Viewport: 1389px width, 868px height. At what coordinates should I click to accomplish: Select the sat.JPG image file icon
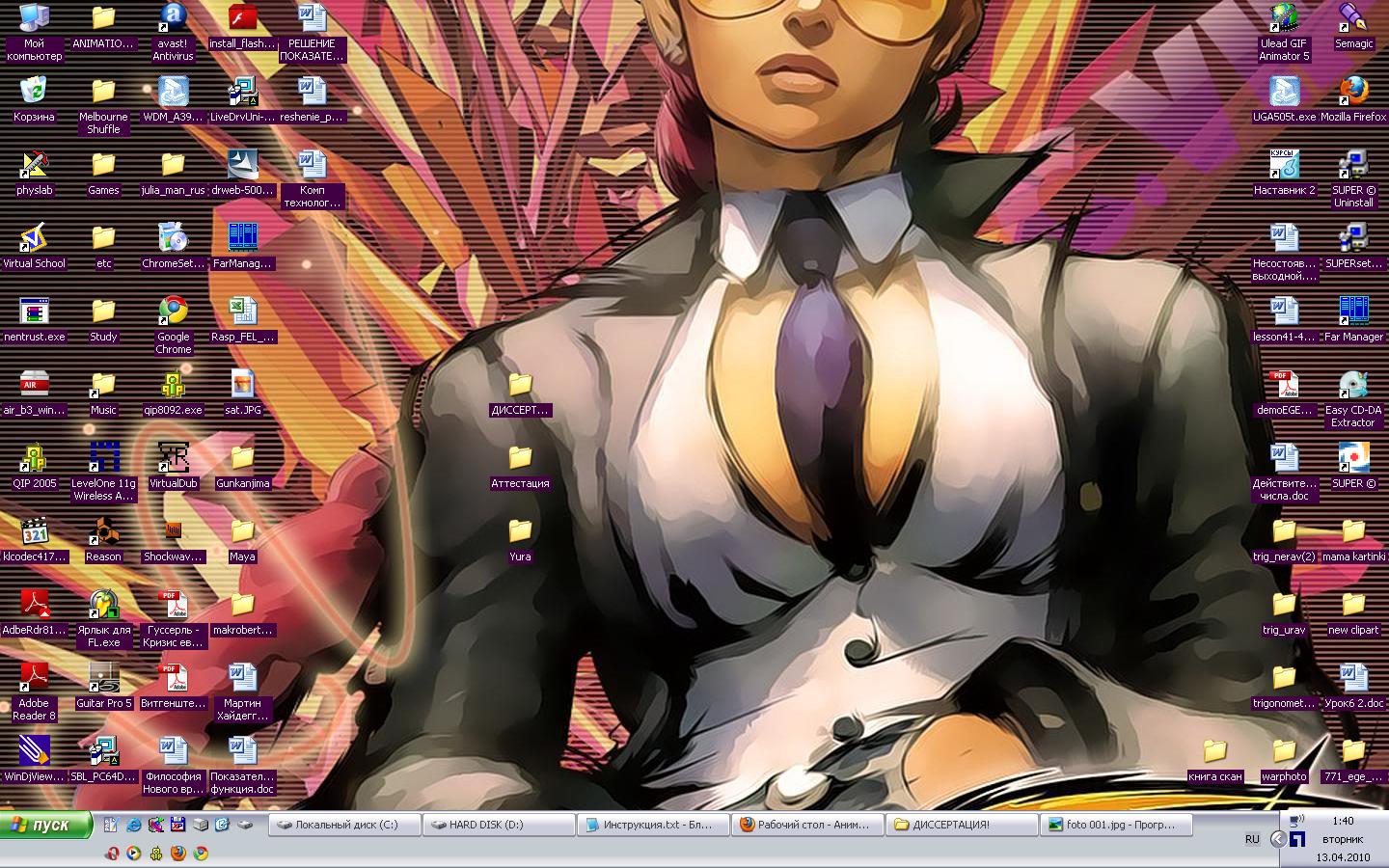pos(242,393)
